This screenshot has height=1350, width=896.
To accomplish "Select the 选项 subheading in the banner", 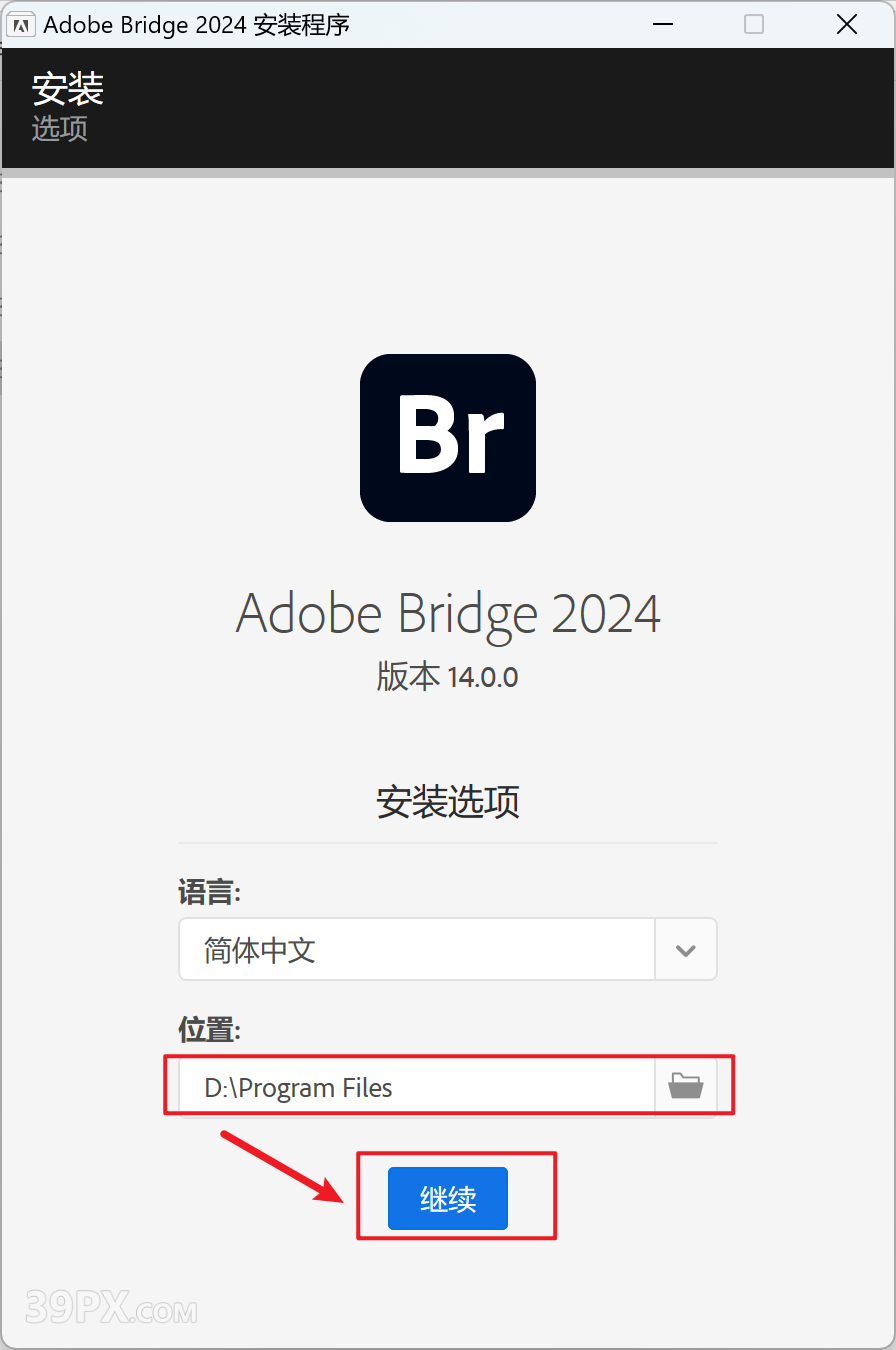I will point(60,129).
